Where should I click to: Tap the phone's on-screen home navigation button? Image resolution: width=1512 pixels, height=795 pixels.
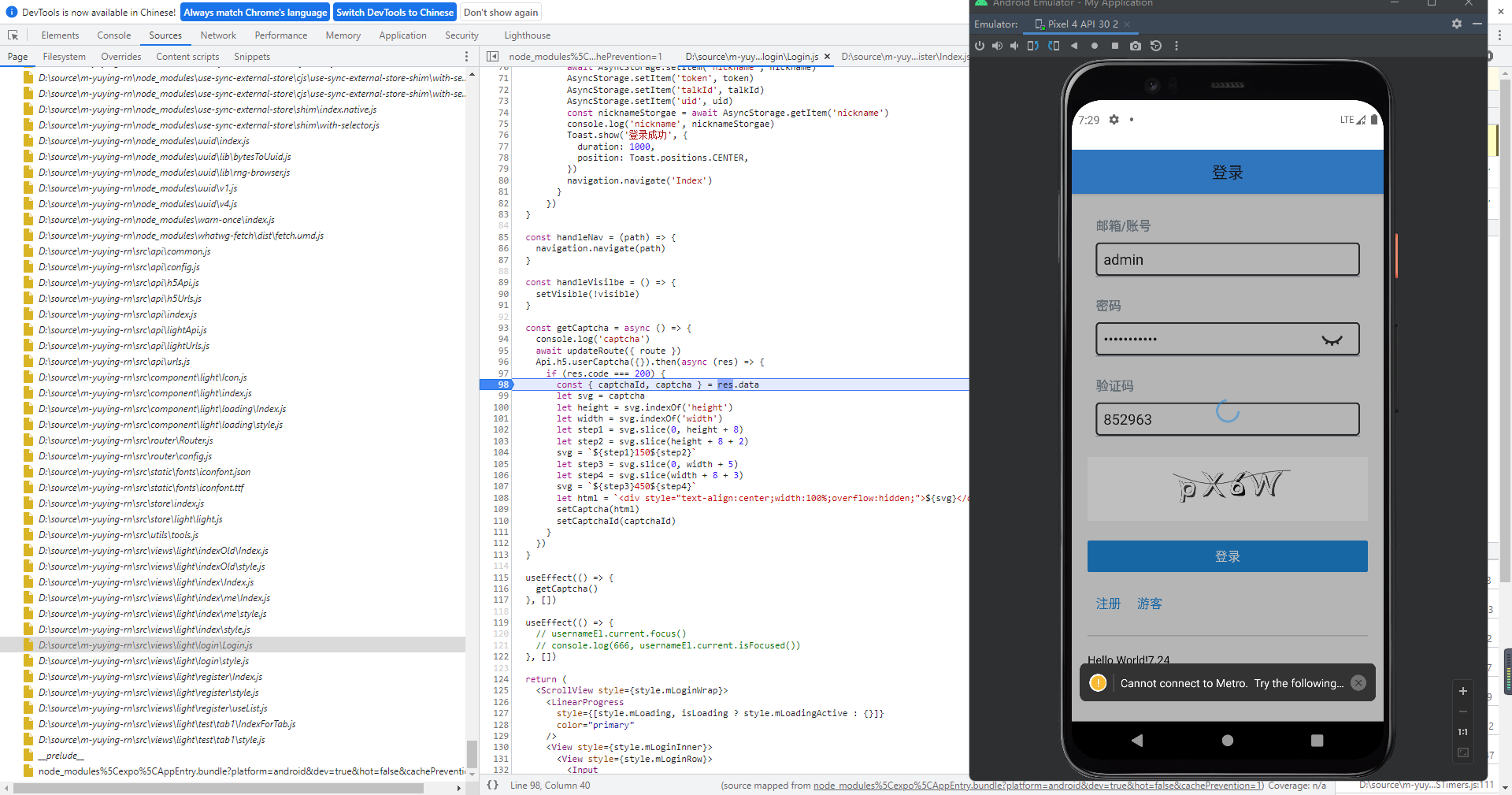[x=1227, y=740]
